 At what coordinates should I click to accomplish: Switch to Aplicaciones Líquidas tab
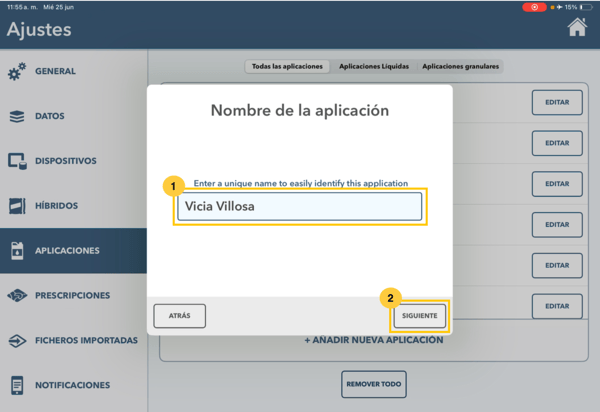tap(374, 67)
